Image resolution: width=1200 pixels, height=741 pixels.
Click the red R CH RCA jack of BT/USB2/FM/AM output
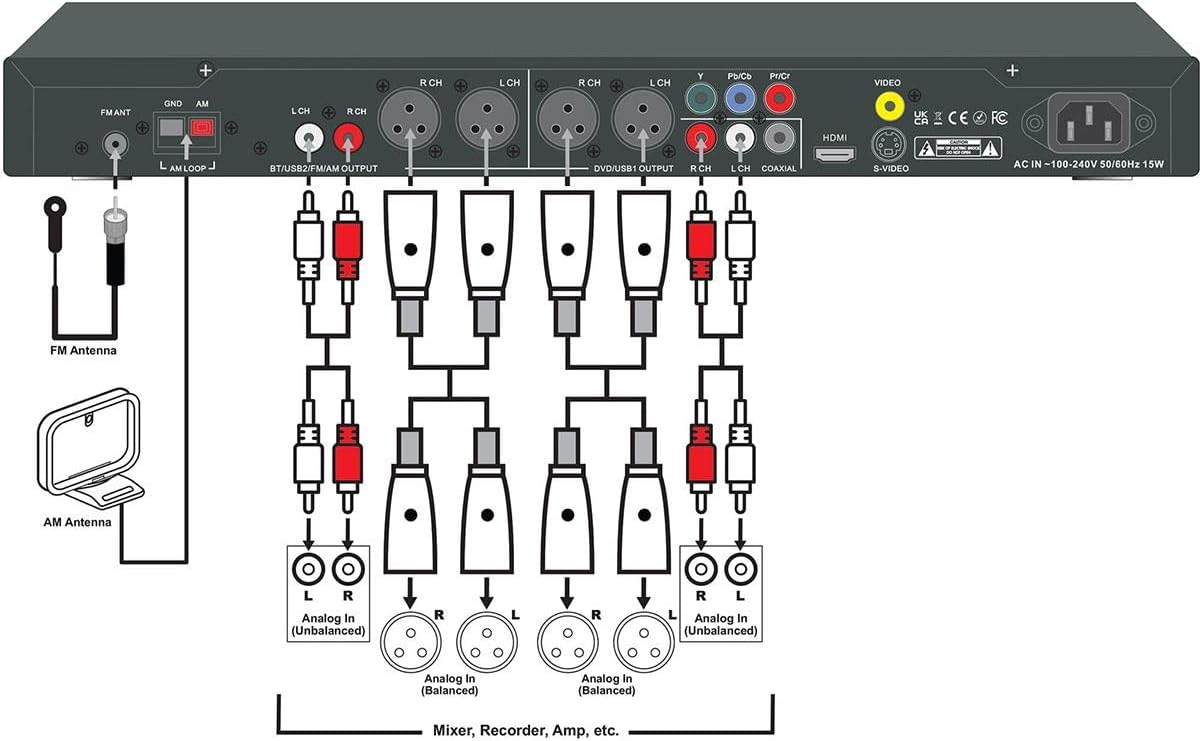tap(347, 136)
